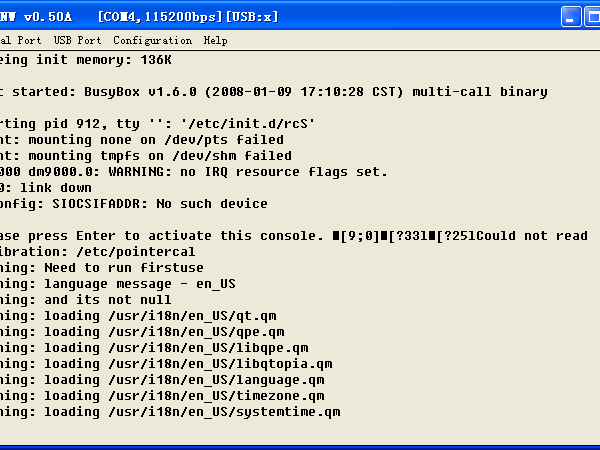Minimize the DNW window
Viewport: 600px width, 450px height.
point(571,17)
